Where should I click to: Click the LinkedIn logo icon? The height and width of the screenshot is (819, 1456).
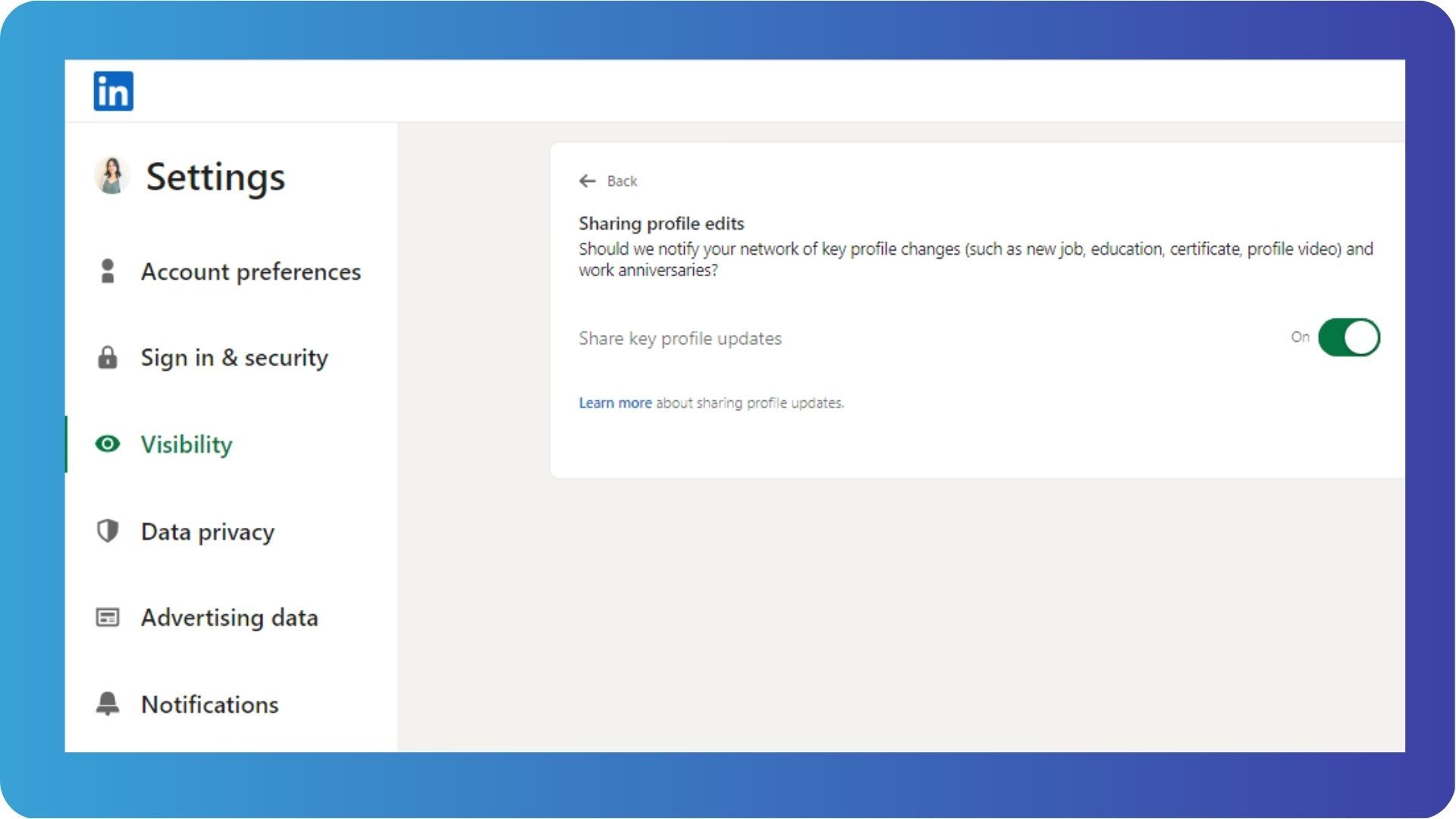pyautogui.click(x=113, y=91)
